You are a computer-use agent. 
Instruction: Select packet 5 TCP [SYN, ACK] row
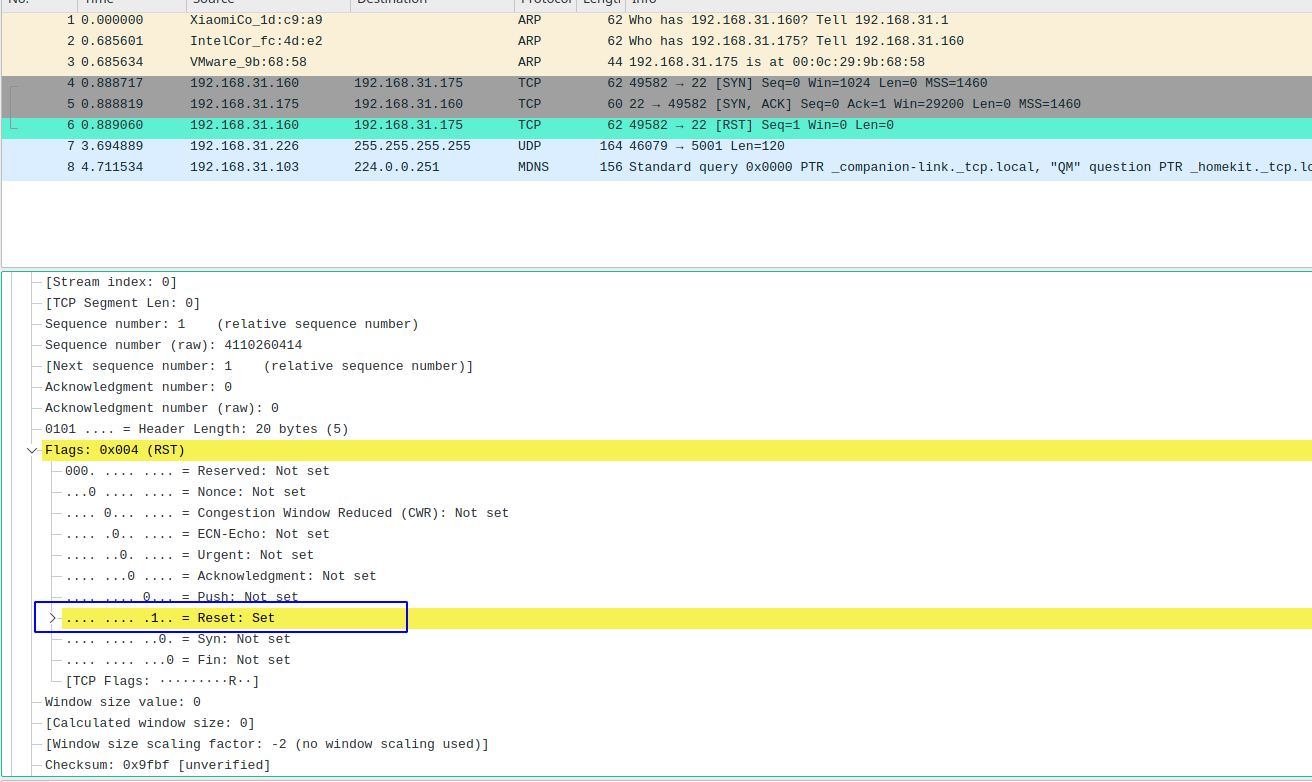coord(656,104)
